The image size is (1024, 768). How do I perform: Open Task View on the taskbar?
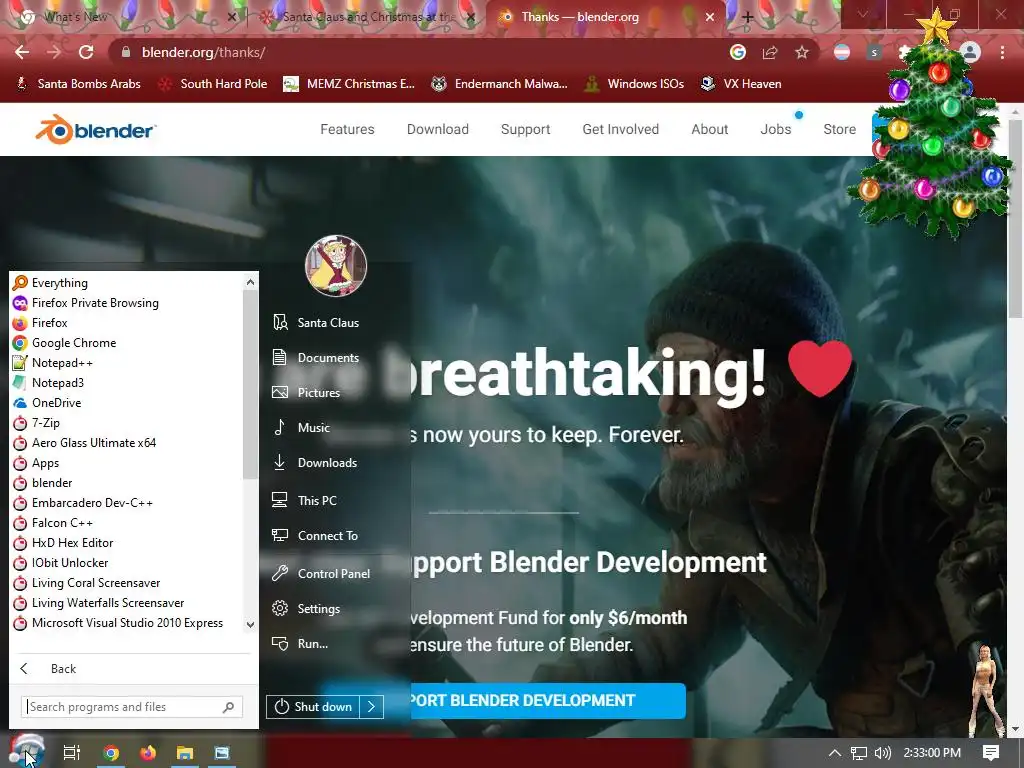coord(72,753)
